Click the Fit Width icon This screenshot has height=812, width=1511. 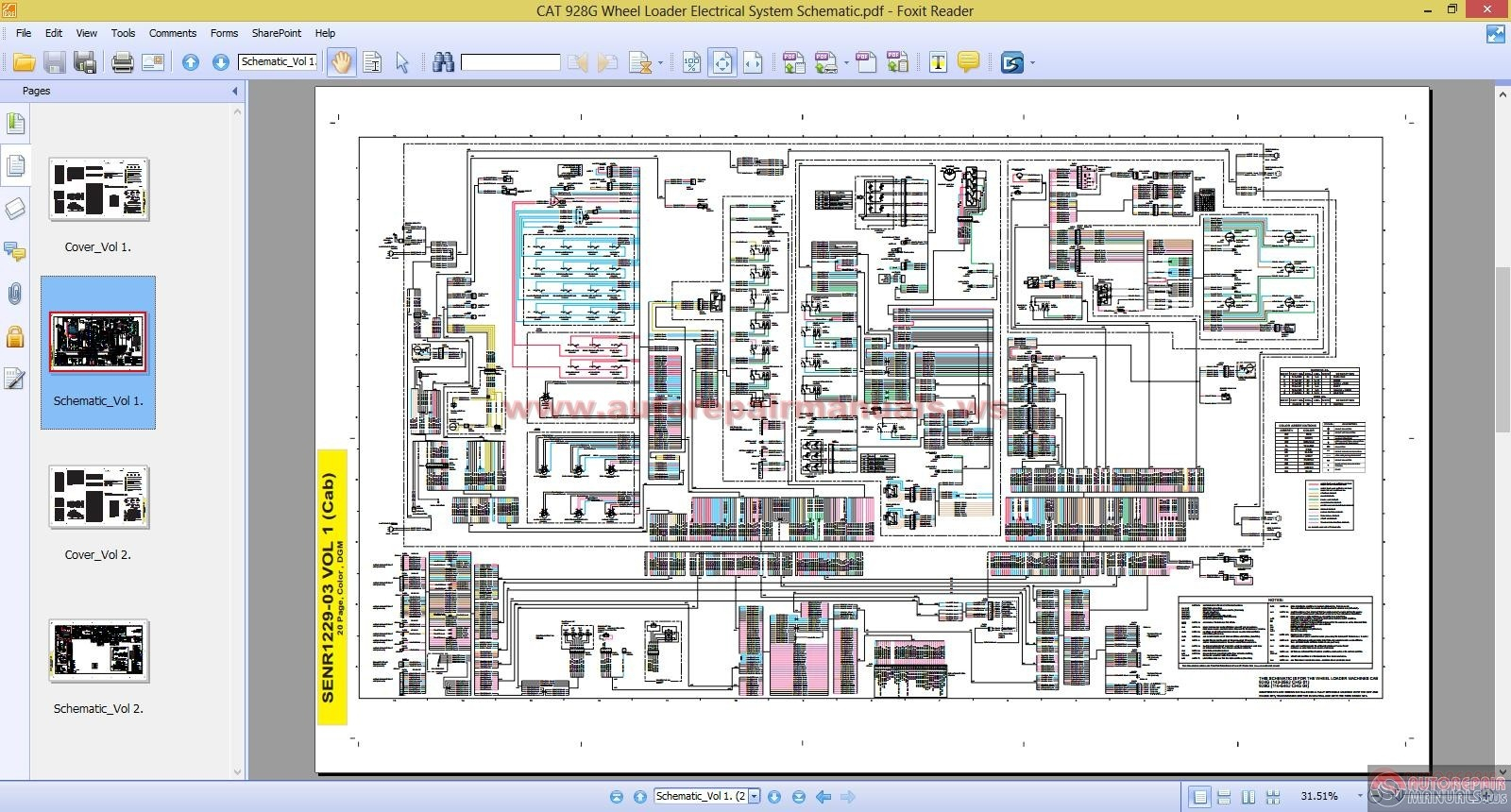pos(753,63)
